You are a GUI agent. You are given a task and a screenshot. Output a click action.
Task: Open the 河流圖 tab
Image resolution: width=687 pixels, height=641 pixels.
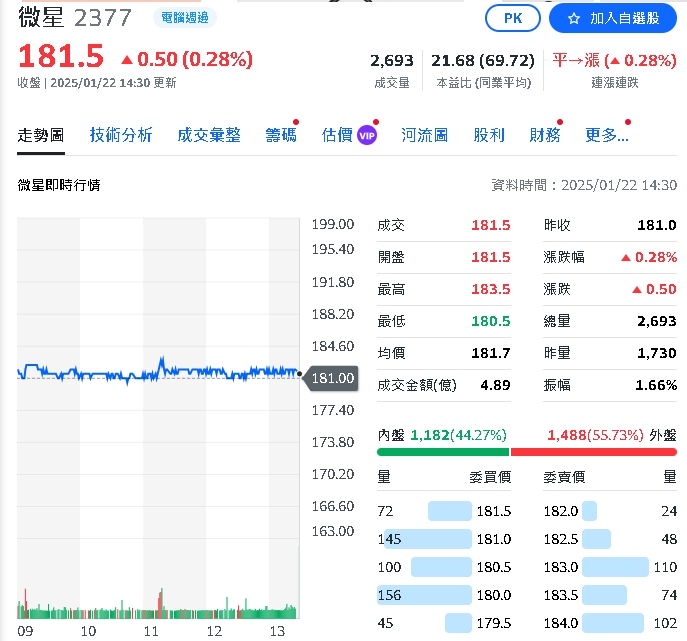pyautogui.click(x=425, y=135)
